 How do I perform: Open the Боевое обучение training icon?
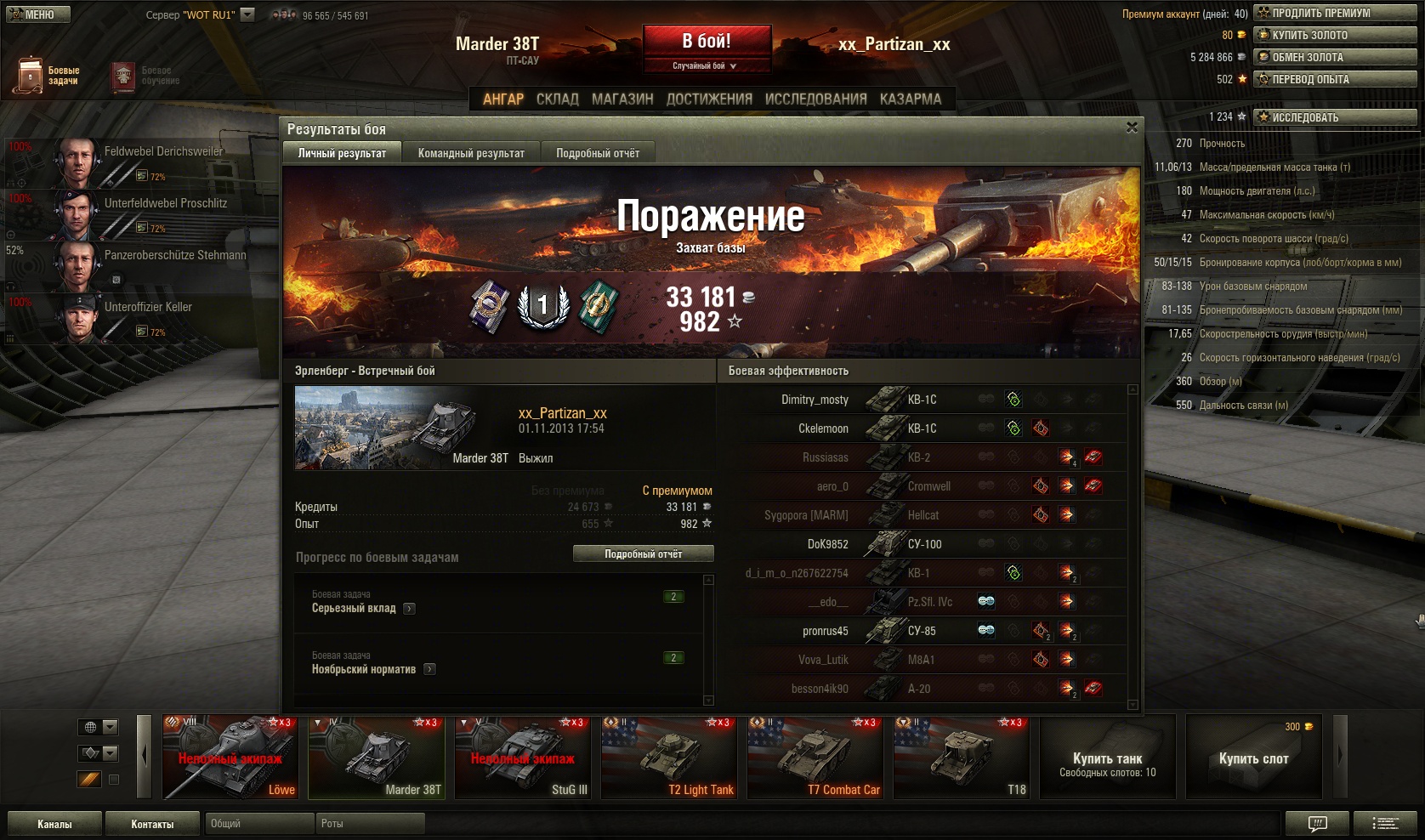click(125, 77)
